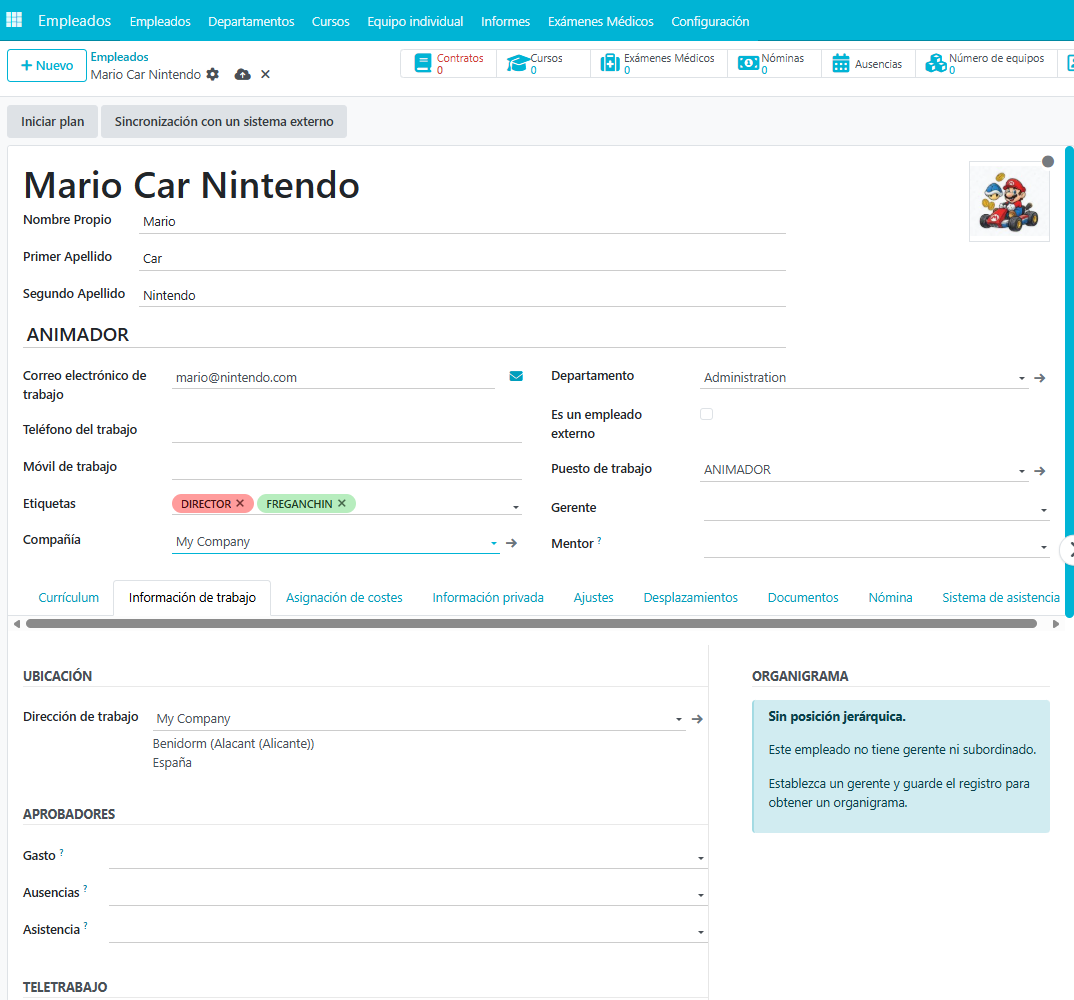The image size is (1074, 1000).
Task: Click the help mark beside Ausencias approver
Action: [x=85, y=889]
